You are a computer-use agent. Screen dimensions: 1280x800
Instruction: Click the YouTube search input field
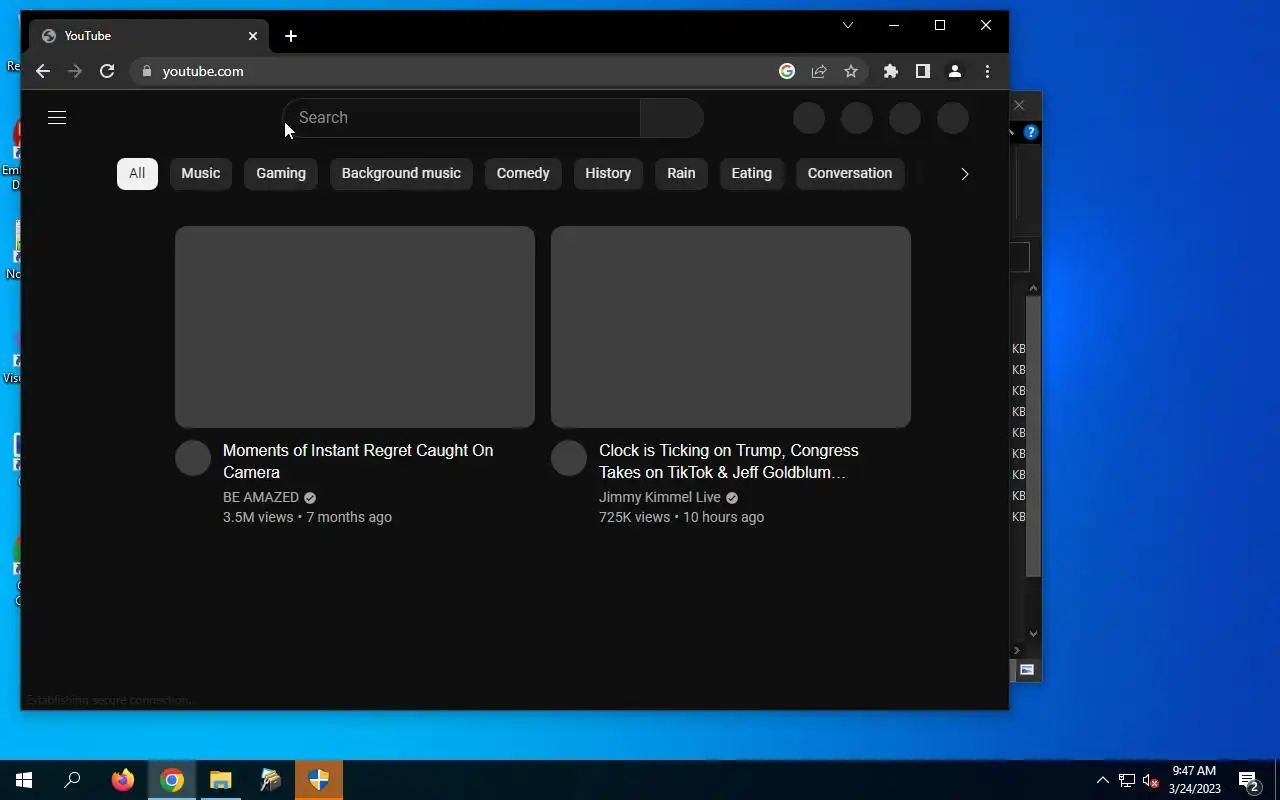pos(461,118)
